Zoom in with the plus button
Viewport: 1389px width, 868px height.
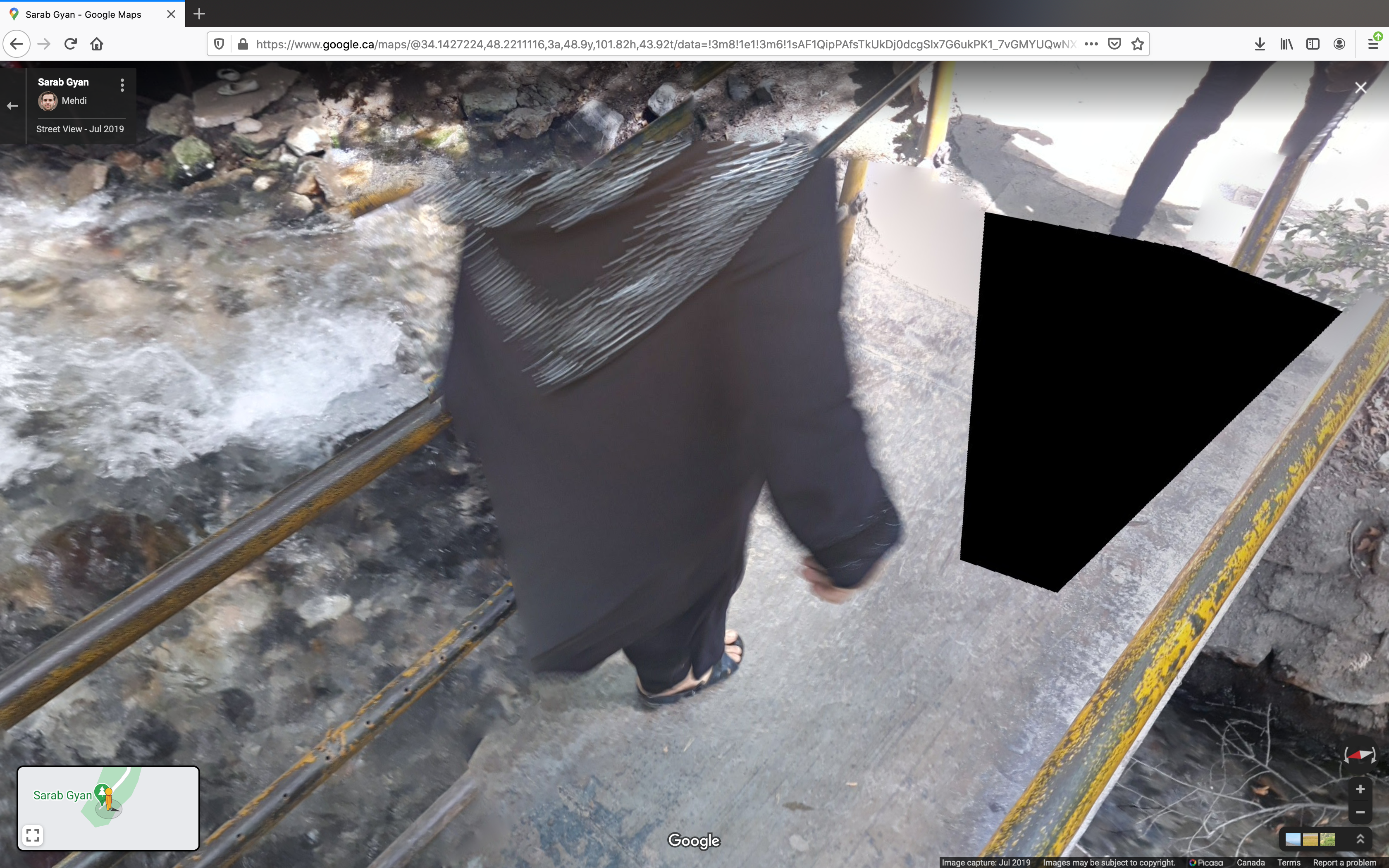click(x=1360, y=789)
